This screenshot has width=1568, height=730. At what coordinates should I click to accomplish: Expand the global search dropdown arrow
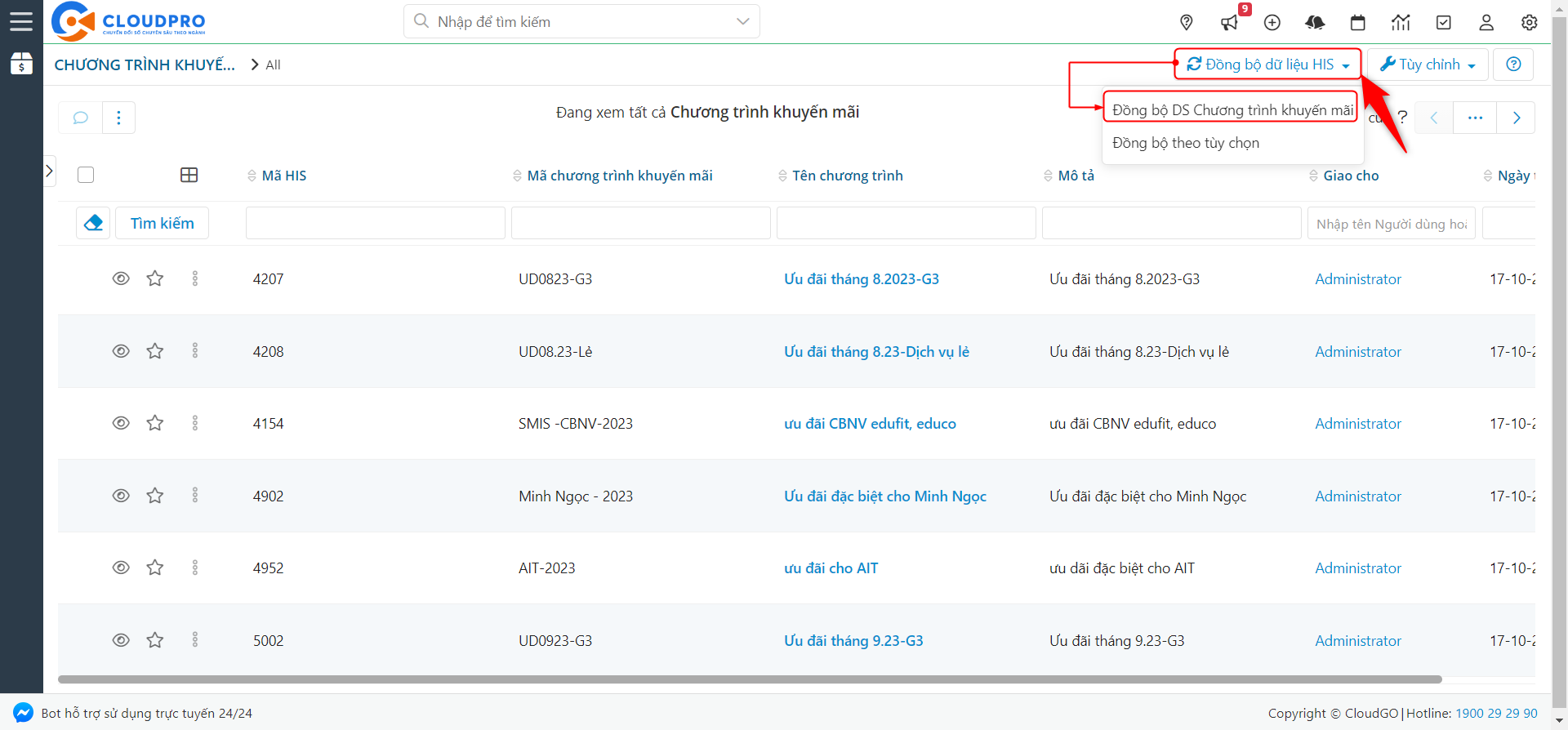742,21
